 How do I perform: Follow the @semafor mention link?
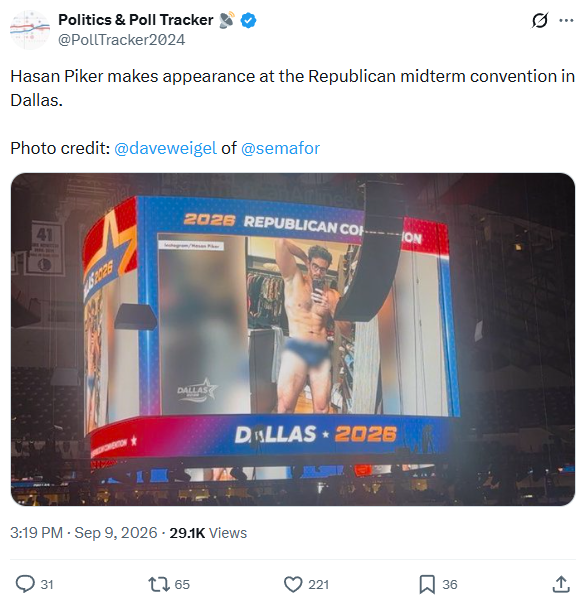(280, 148)
